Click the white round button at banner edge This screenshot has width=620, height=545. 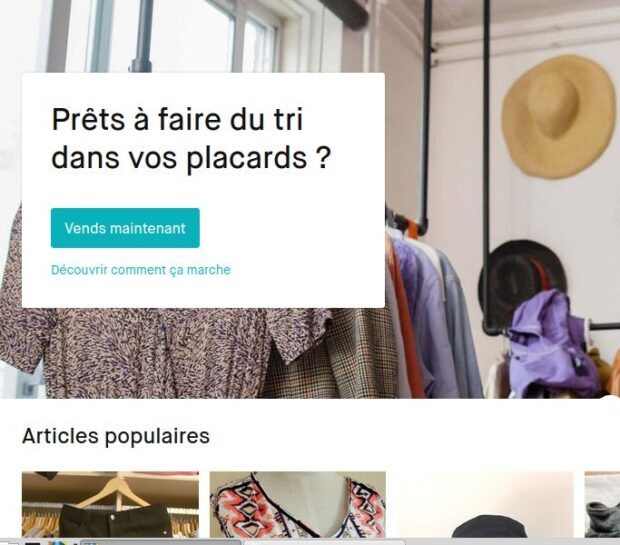tap(612, 400)
